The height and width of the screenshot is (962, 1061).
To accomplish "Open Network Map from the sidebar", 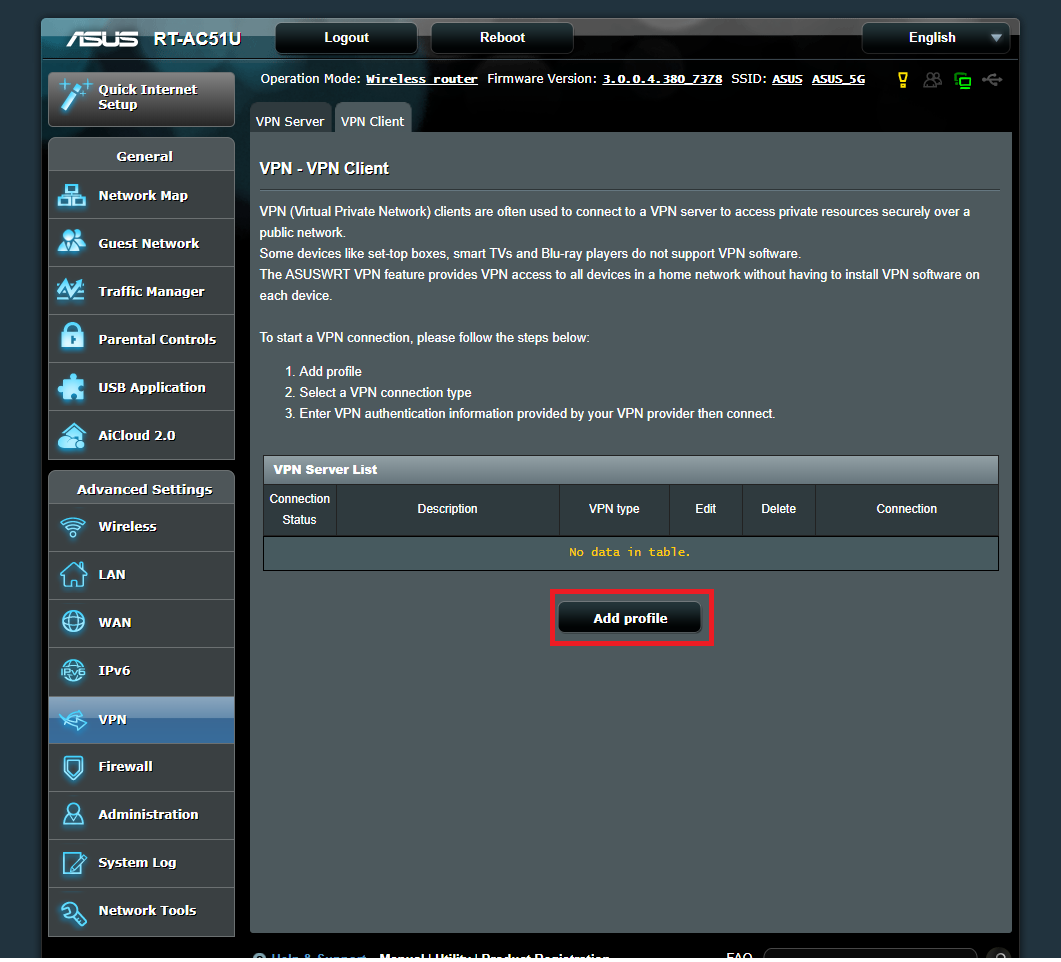I will (x=142, y=196).
